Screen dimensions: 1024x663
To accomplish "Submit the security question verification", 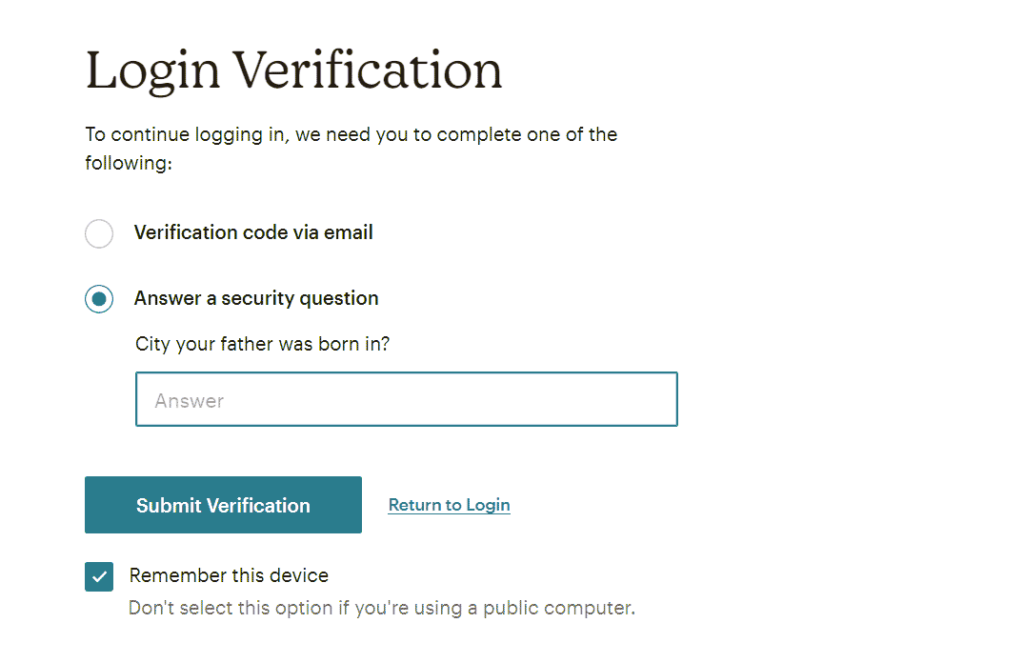I will [x=222, y=505].
